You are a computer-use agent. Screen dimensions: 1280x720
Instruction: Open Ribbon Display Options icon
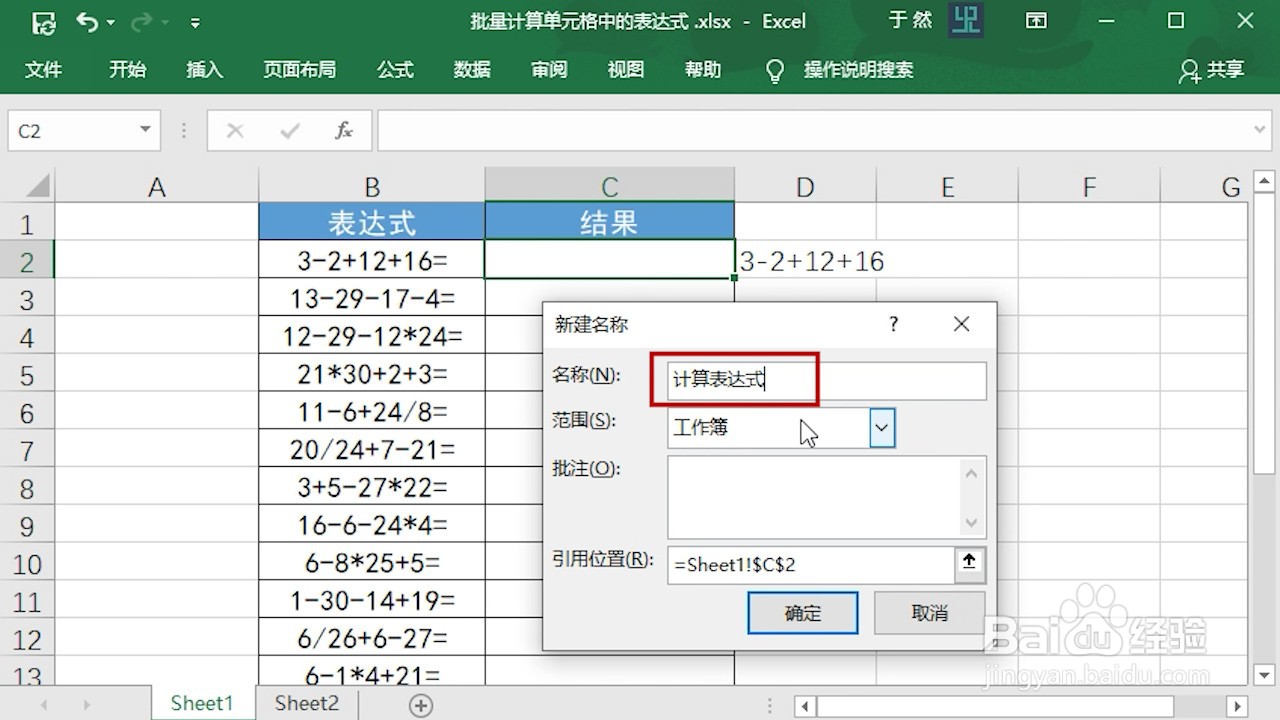(x=1036, y=21)
